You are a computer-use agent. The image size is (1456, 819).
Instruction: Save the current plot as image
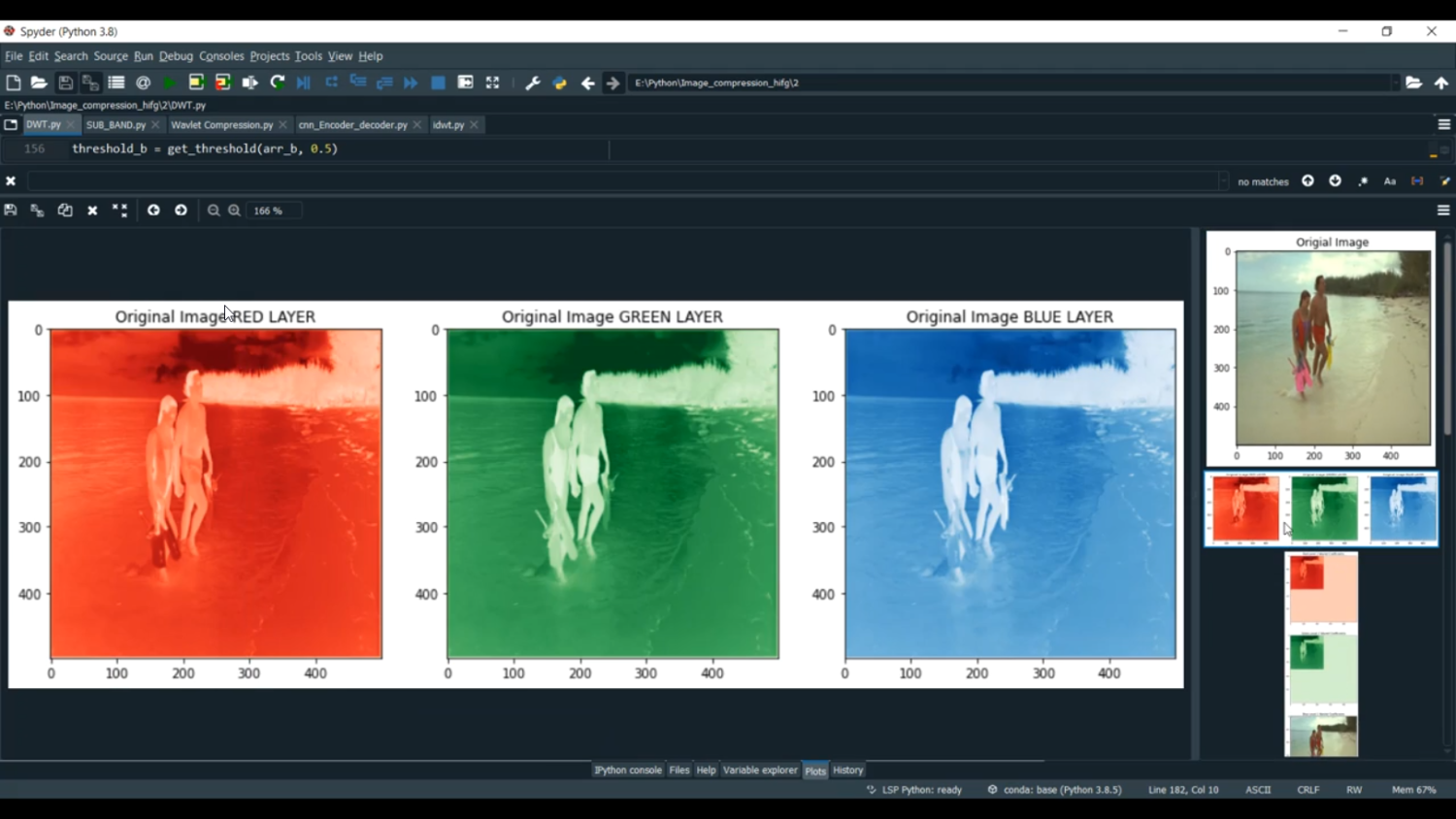tap(11, 211)
